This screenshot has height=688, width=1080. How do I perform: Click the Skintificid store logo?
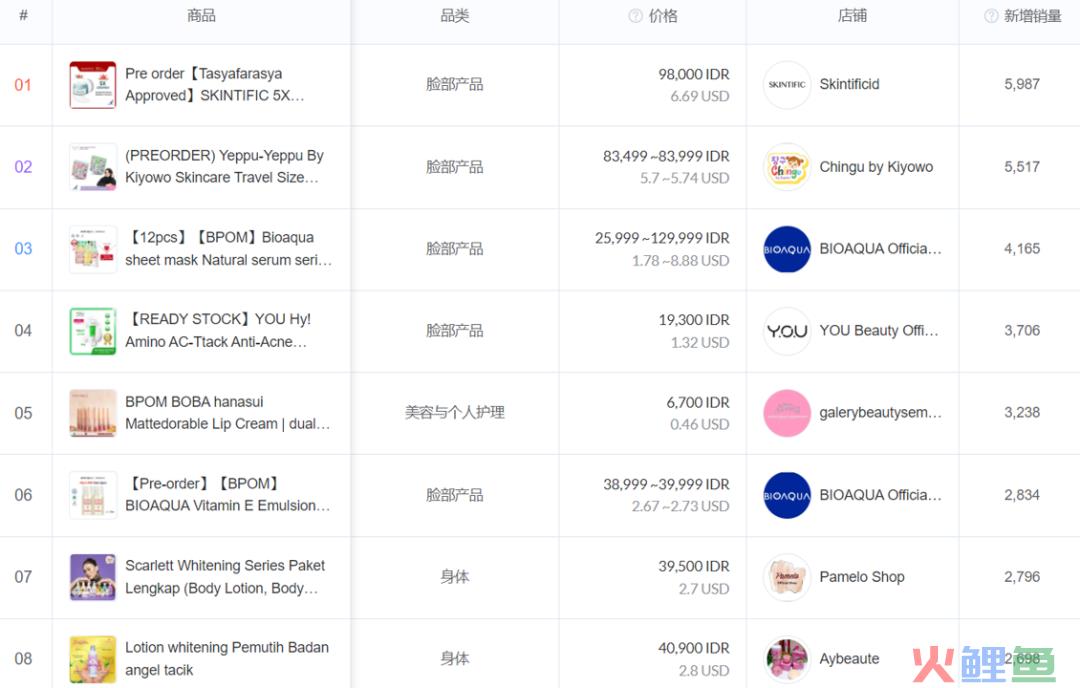[x=787, y=85]
